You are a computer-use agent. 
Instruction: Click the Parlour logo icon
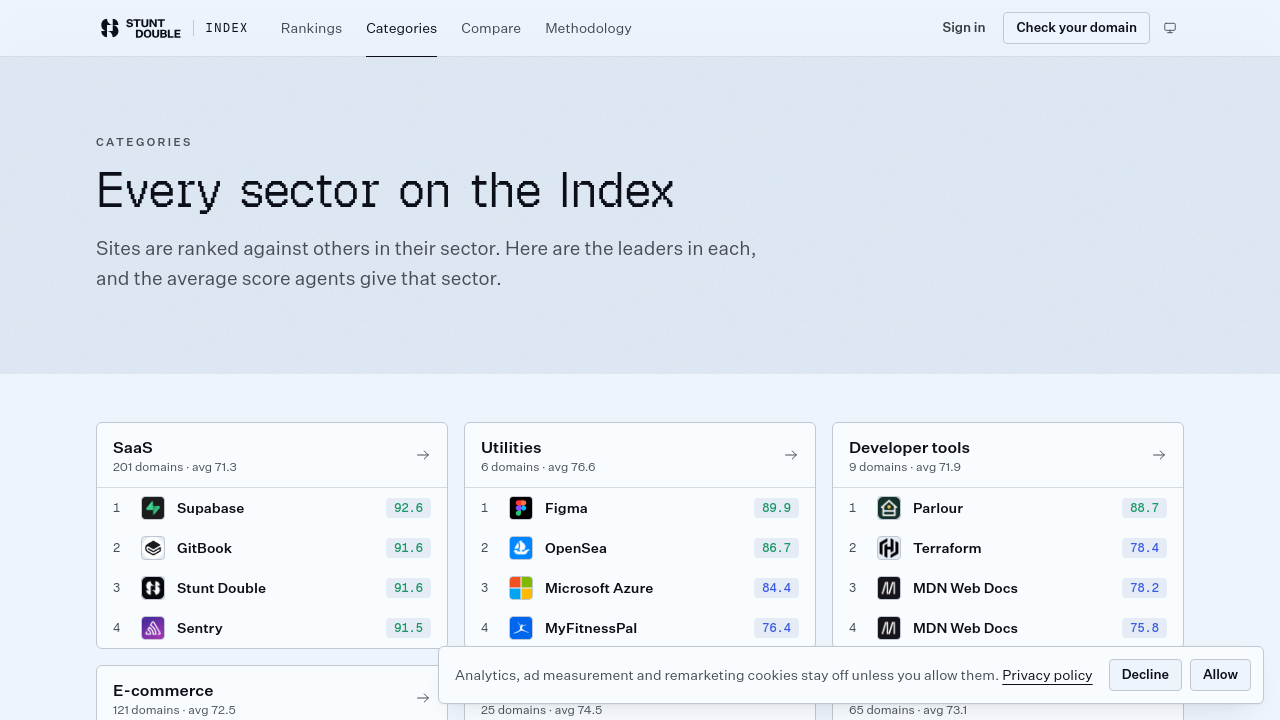[889, 508]
